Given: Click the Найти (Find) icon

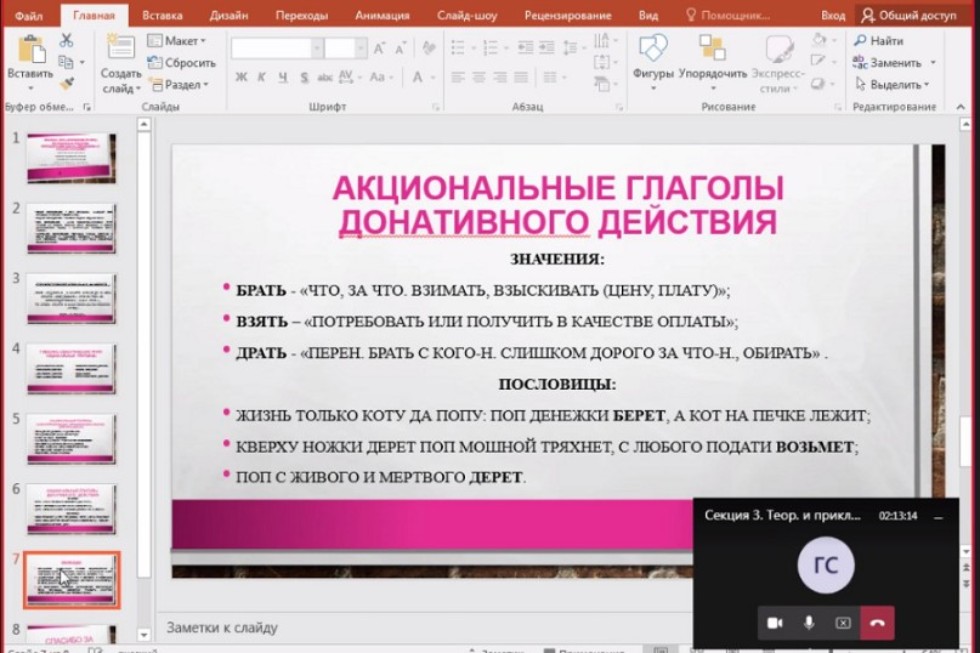Looking at the screenshot, I should tap(874, 40).
